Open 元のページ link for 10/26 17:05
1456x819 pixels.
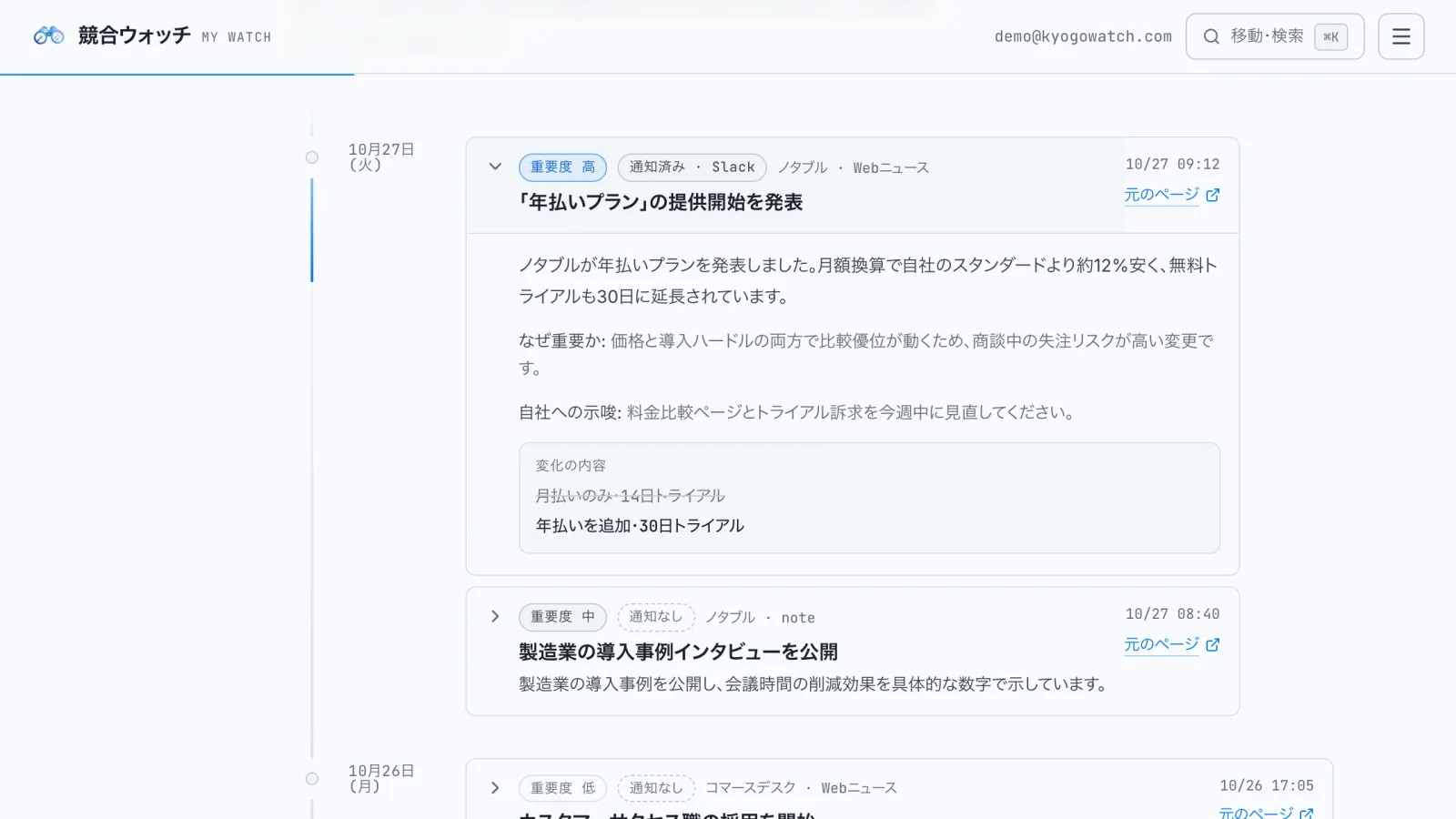coord(1267,812)
